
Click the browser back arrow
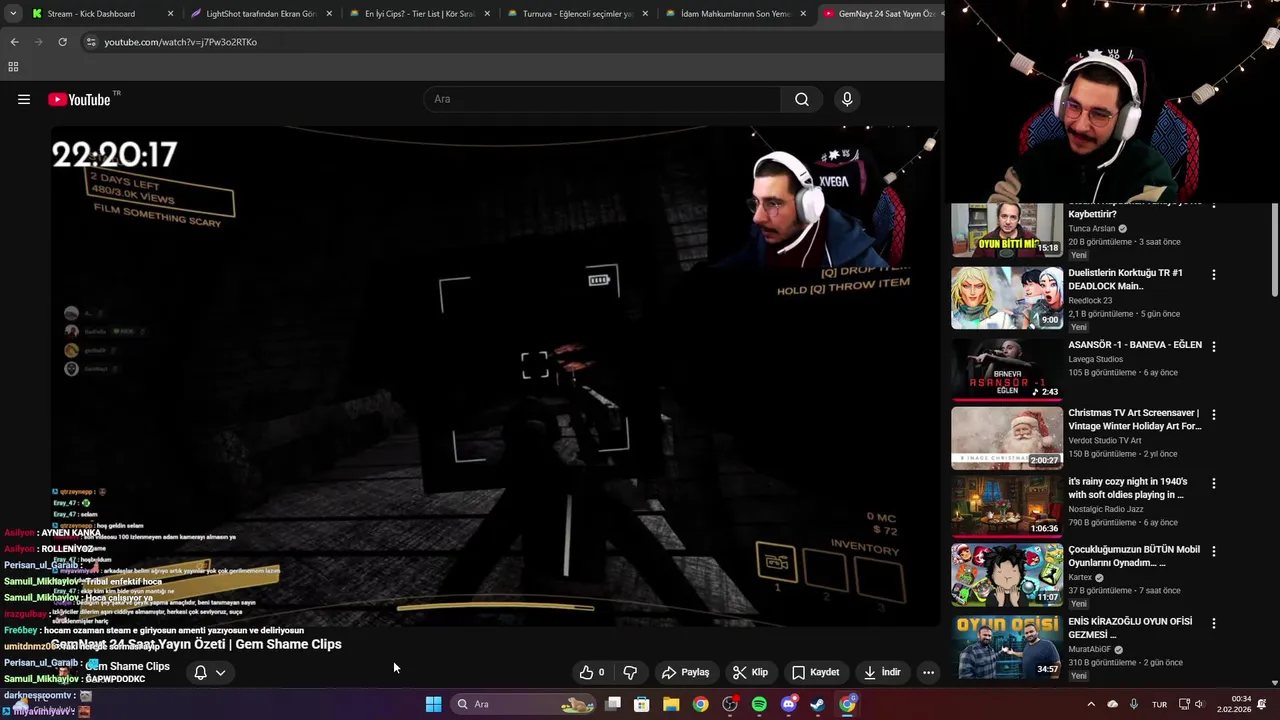pyautogui.click(x=14, y=42)
